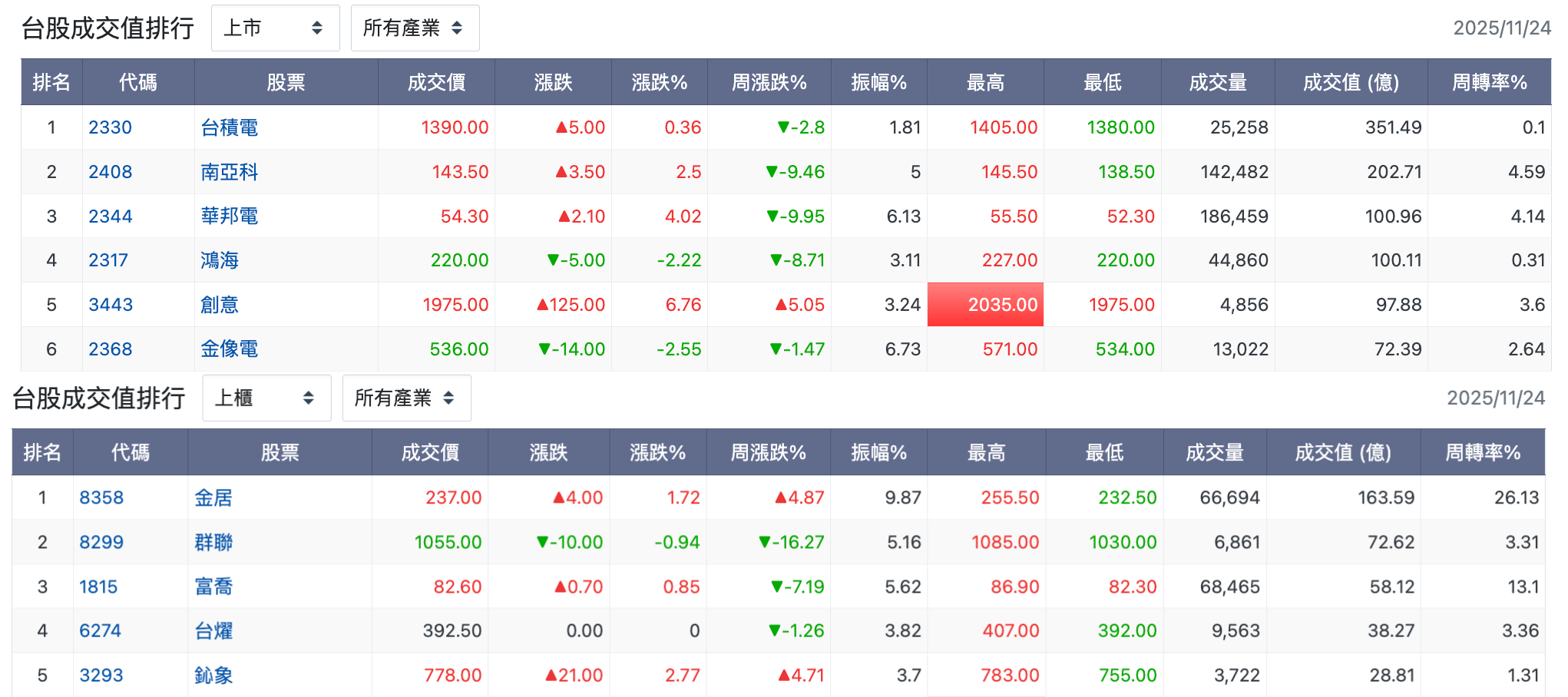1568x697 pixels.
Task: Open the 創意 stock link
Action: point(220,305)
